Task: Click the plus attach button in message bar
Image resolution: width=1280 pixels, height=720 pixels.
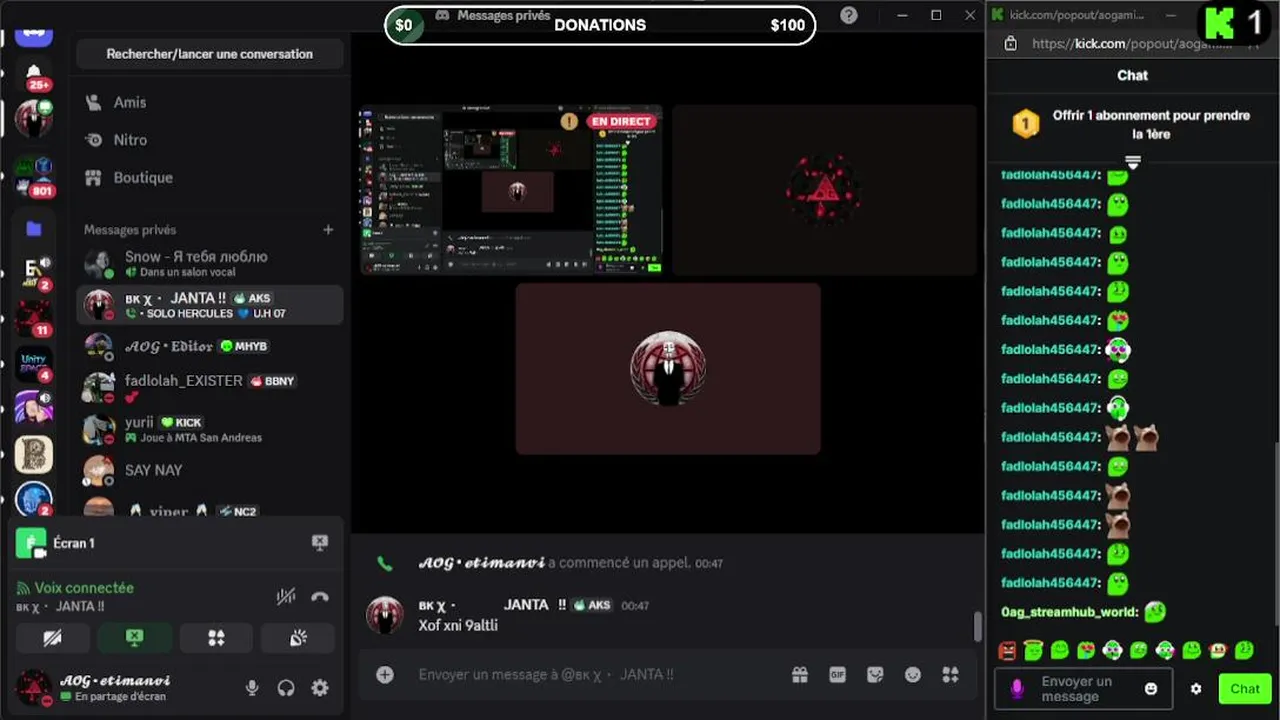Action: pyautogui.click(x=385, y=675)
